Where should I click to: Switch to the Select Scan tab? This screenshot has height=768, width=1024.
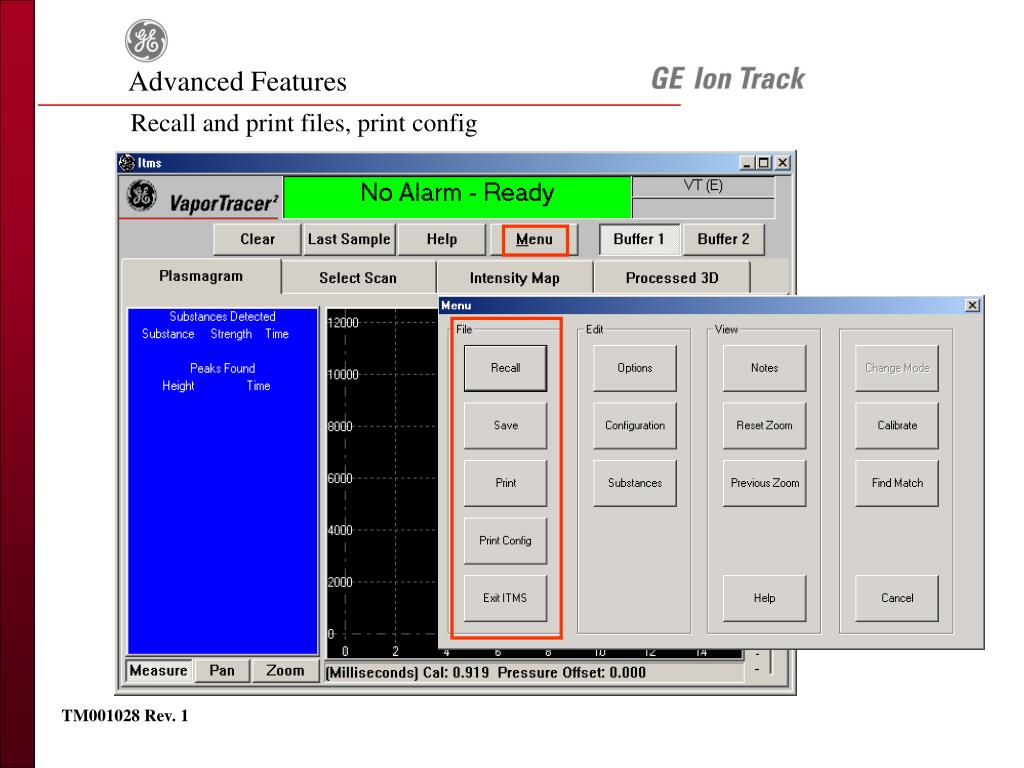pos(358,278)
